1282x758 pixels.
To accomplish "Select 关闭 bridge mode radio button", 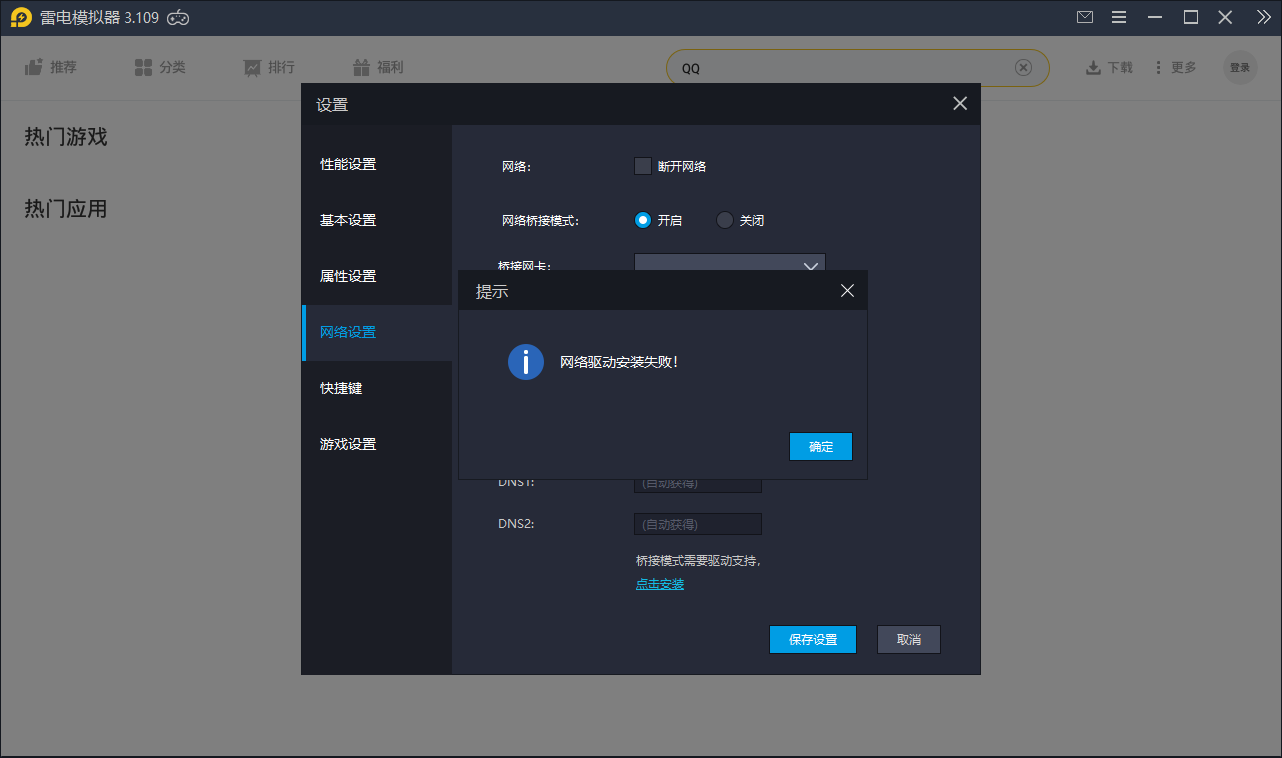I will click(725, 220).
